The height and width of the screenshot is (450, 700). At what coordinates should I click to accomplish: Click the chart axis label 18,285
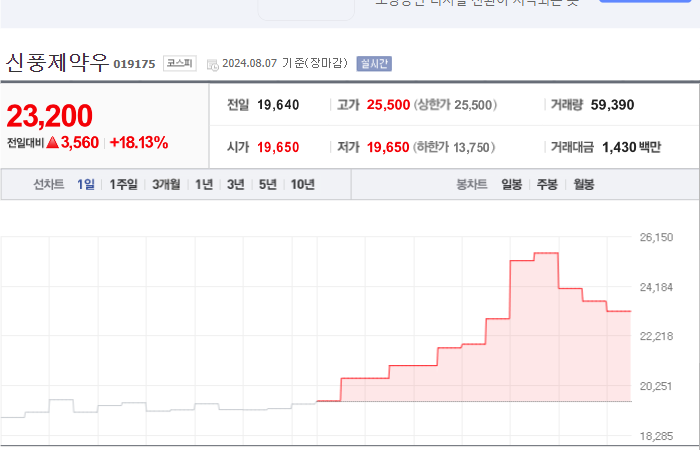click(x=656, y=436)
